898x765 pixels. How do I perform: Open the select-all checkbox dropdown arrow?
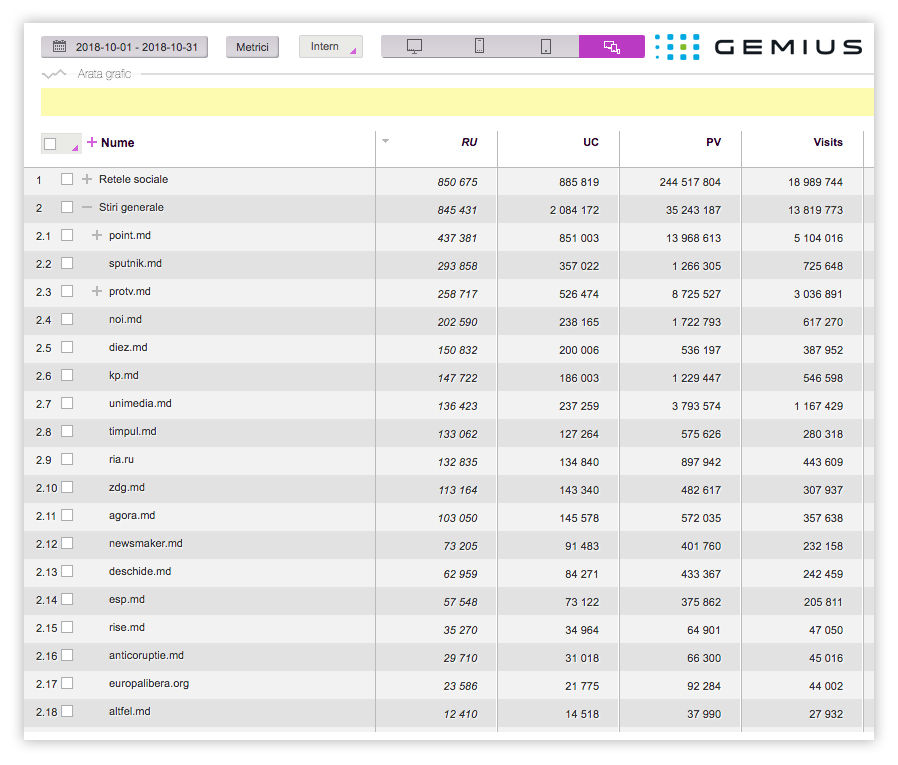[x=74, y=148]
